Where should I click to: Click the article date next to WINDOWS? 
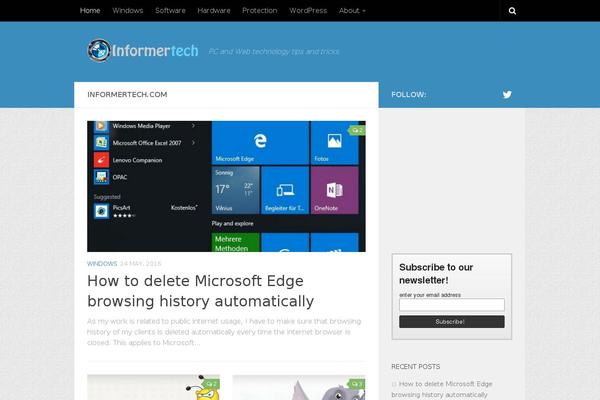click(x=140, y=264)
